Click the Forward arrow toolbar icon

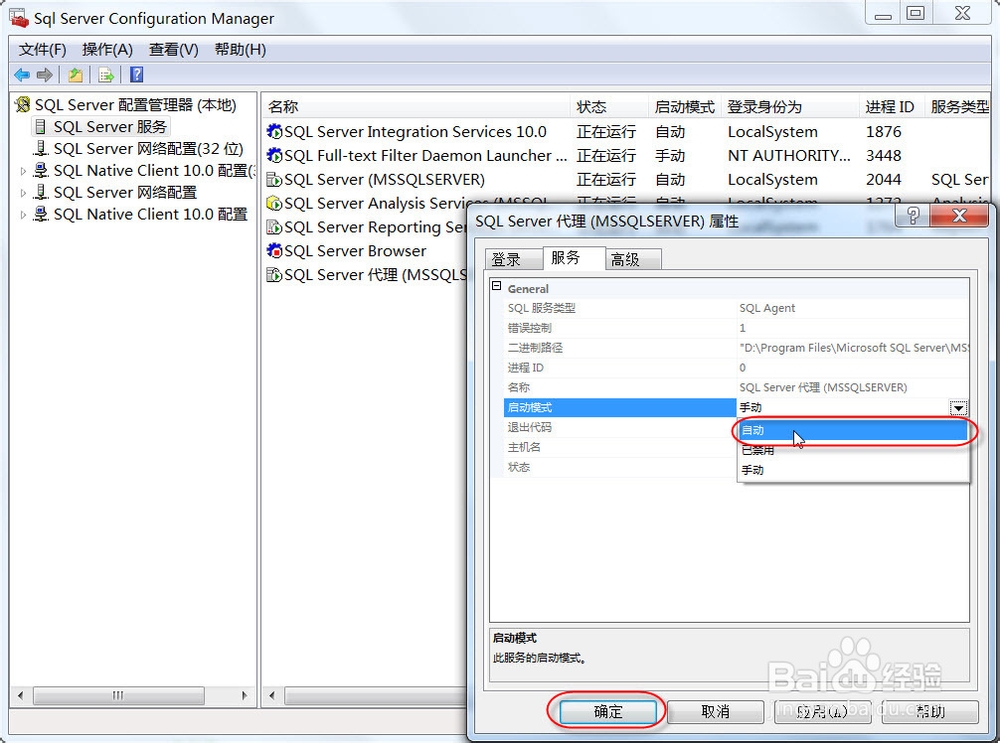point(45,75)
